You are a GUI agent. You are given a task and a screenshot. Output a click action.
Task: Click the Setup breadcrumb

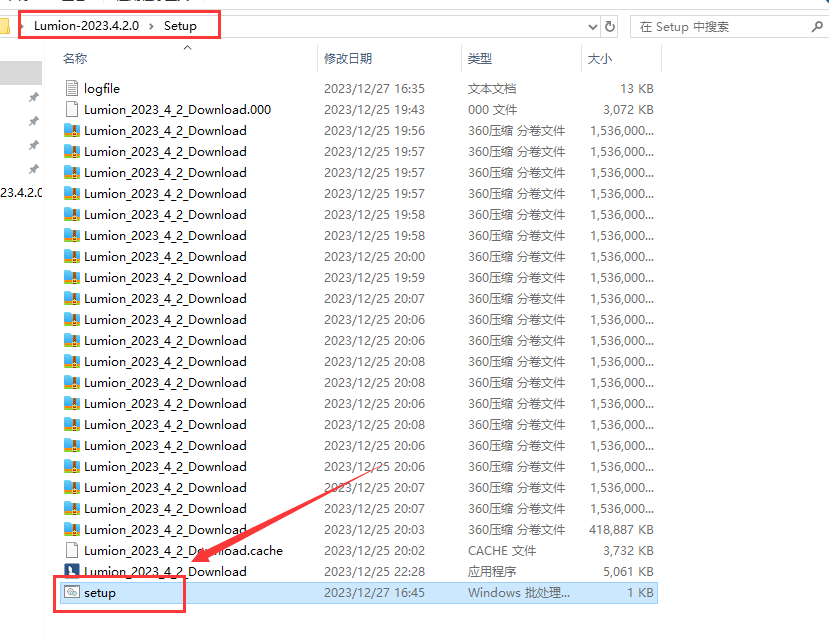tap(180, 26)
